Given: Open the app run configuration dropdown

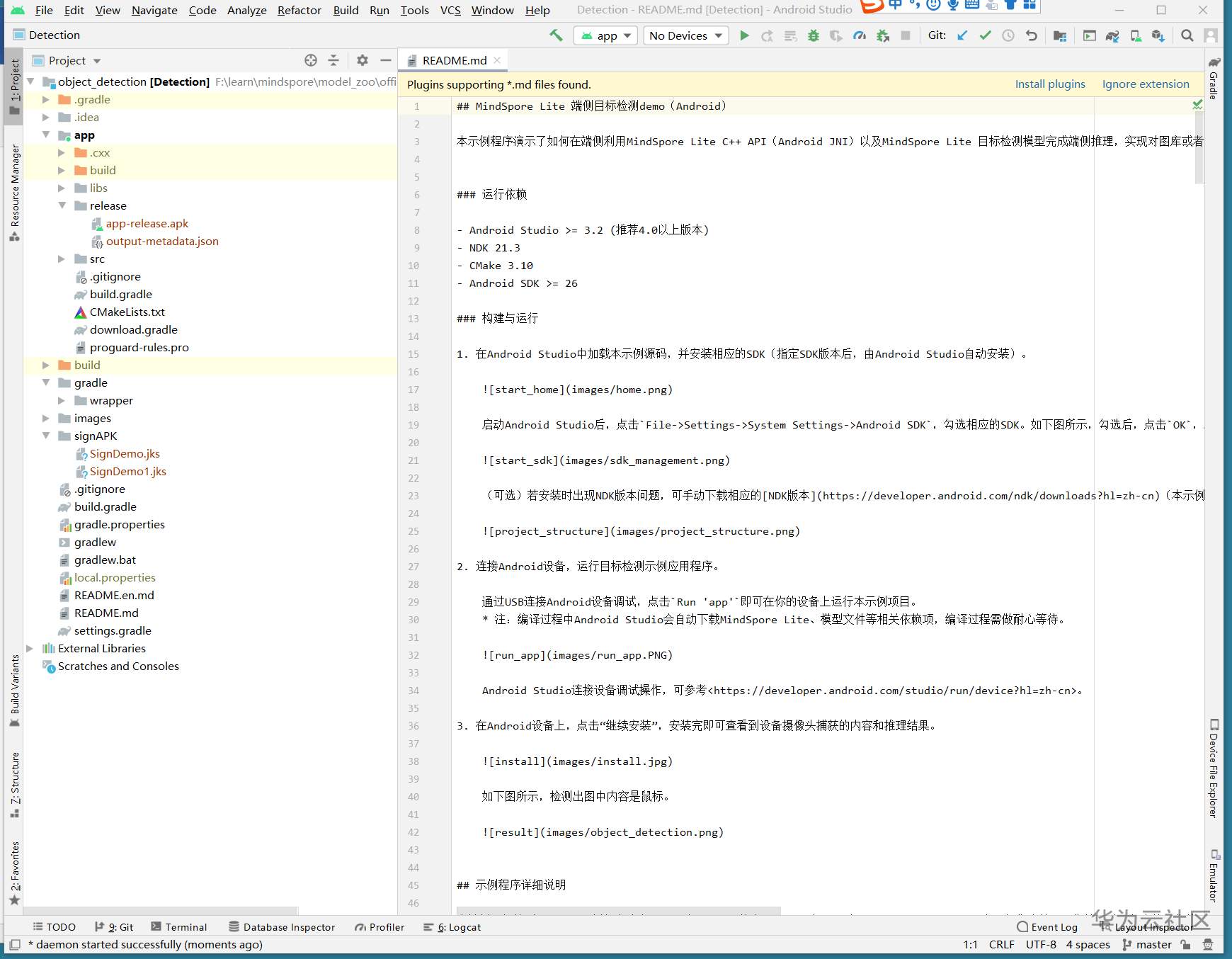Looking at the screenshot, I should click(x=605, y=35).
